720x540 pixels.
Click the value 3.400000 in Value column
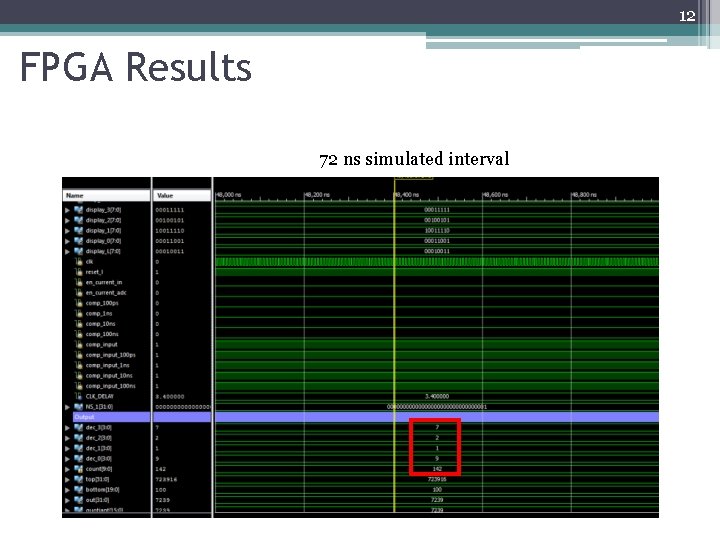pos(169,396)
